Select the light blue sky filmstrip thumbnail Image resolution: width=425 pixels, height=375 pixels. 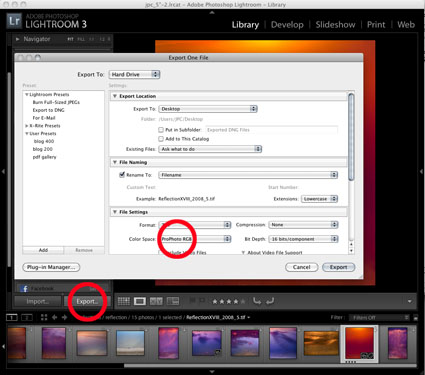(130, 343)
